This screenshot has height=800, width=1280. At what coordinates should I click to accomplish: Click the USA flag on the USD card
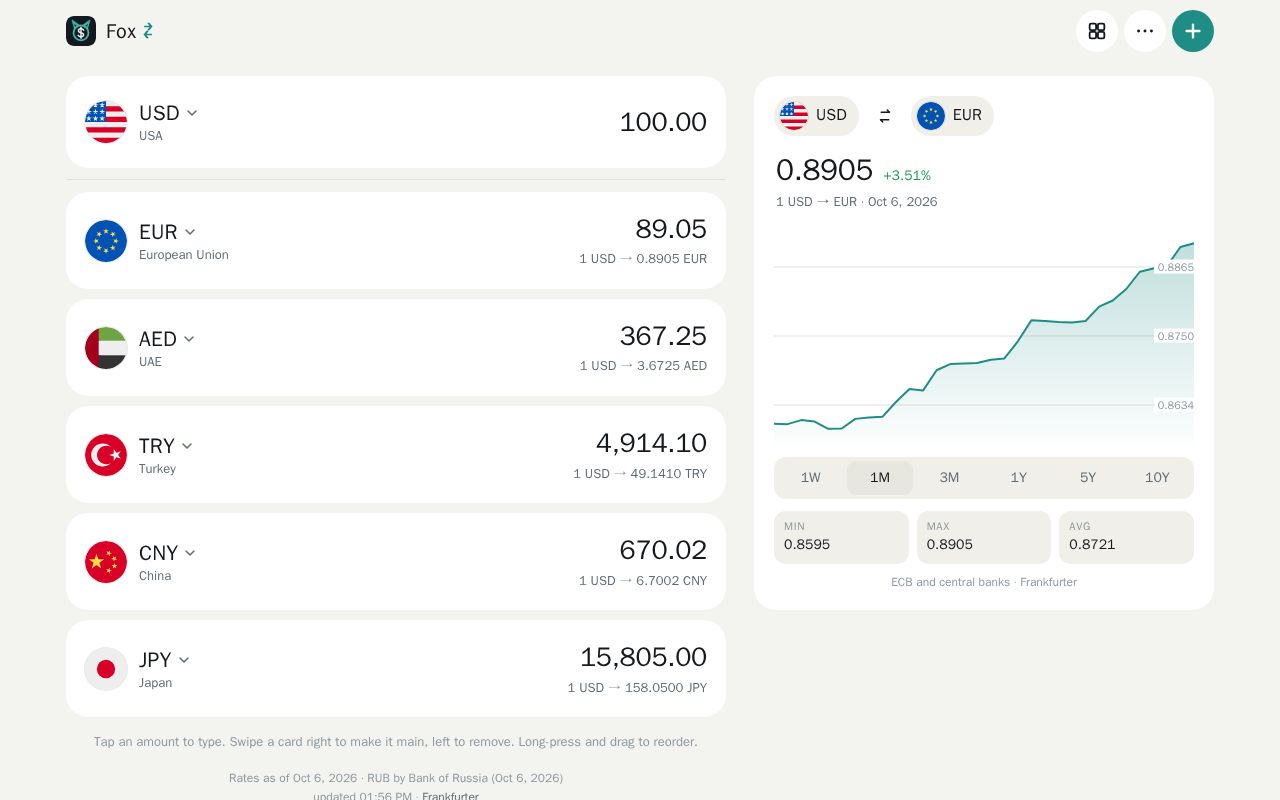coord(106,122)
